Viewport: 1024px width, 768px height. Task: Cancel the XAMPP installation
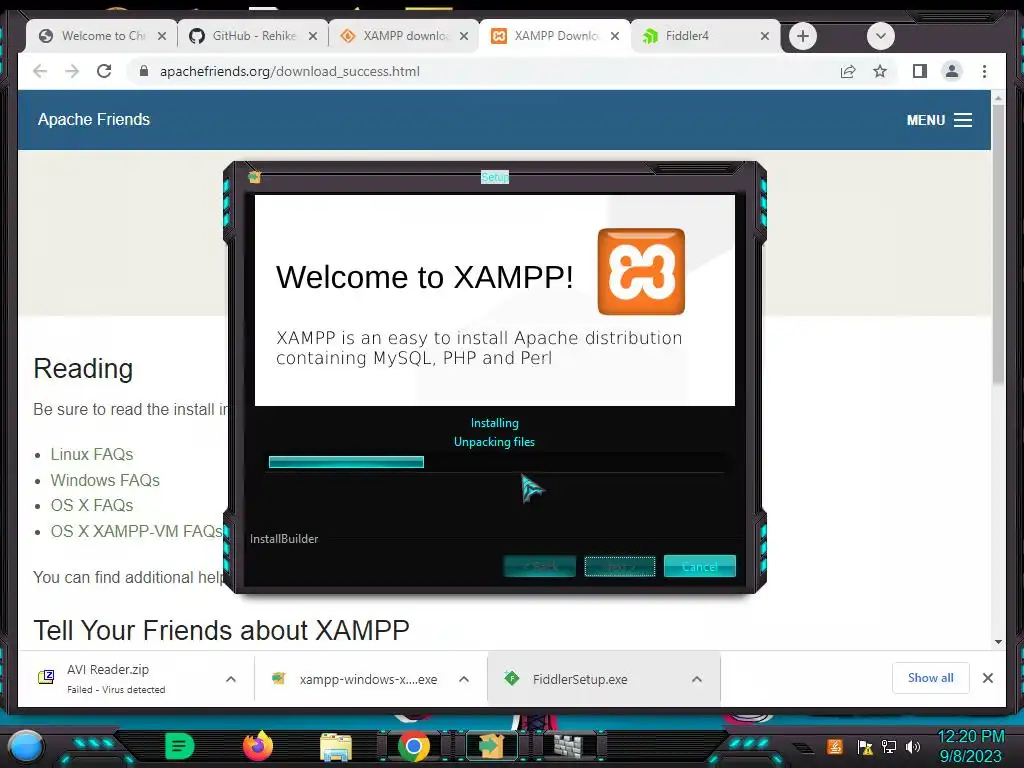pyautogui.click(x=699, y=566)
